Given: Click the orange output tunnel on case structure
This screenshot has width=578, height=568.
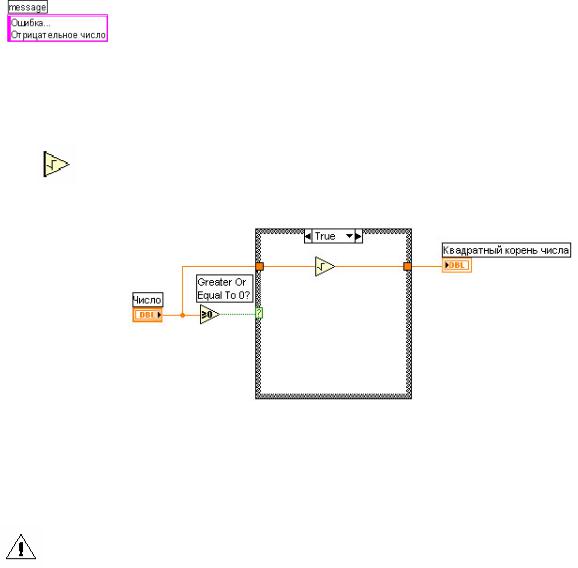Looking at the screenshot, I should [x=407, y=266].
